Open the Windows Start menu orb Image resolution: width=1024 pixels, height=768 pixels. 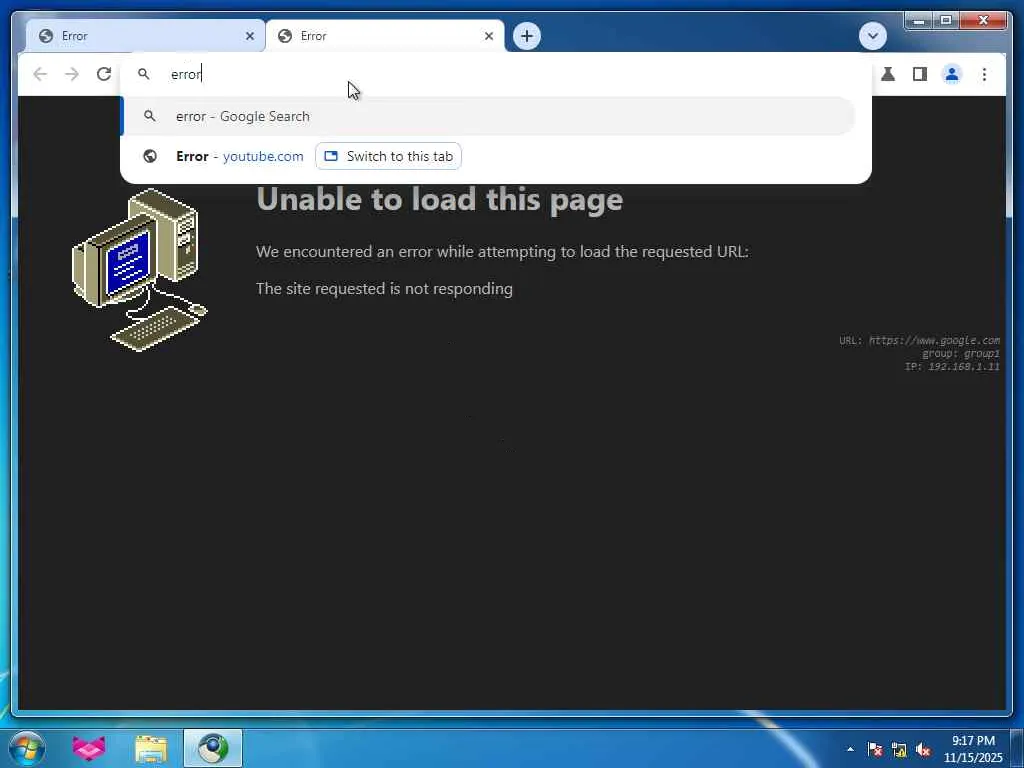coord(27,748)
